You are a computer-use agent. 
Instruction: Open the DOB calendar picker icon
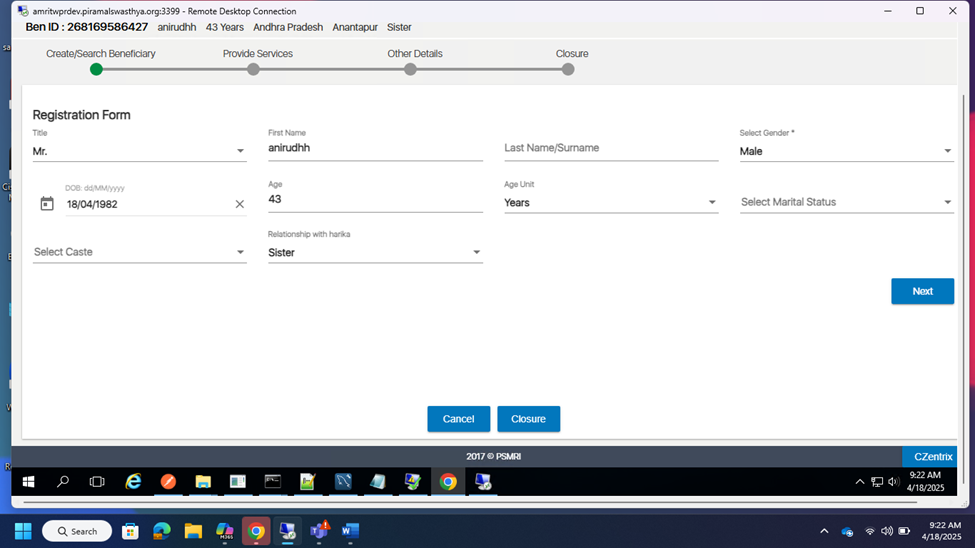pyautogui.click(x=47, y=203)
